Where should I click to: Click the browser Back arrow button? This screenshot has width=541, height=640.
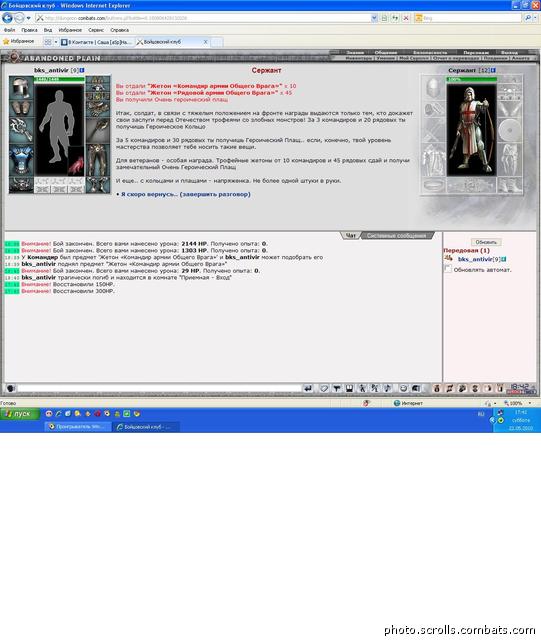coord(7,18)
